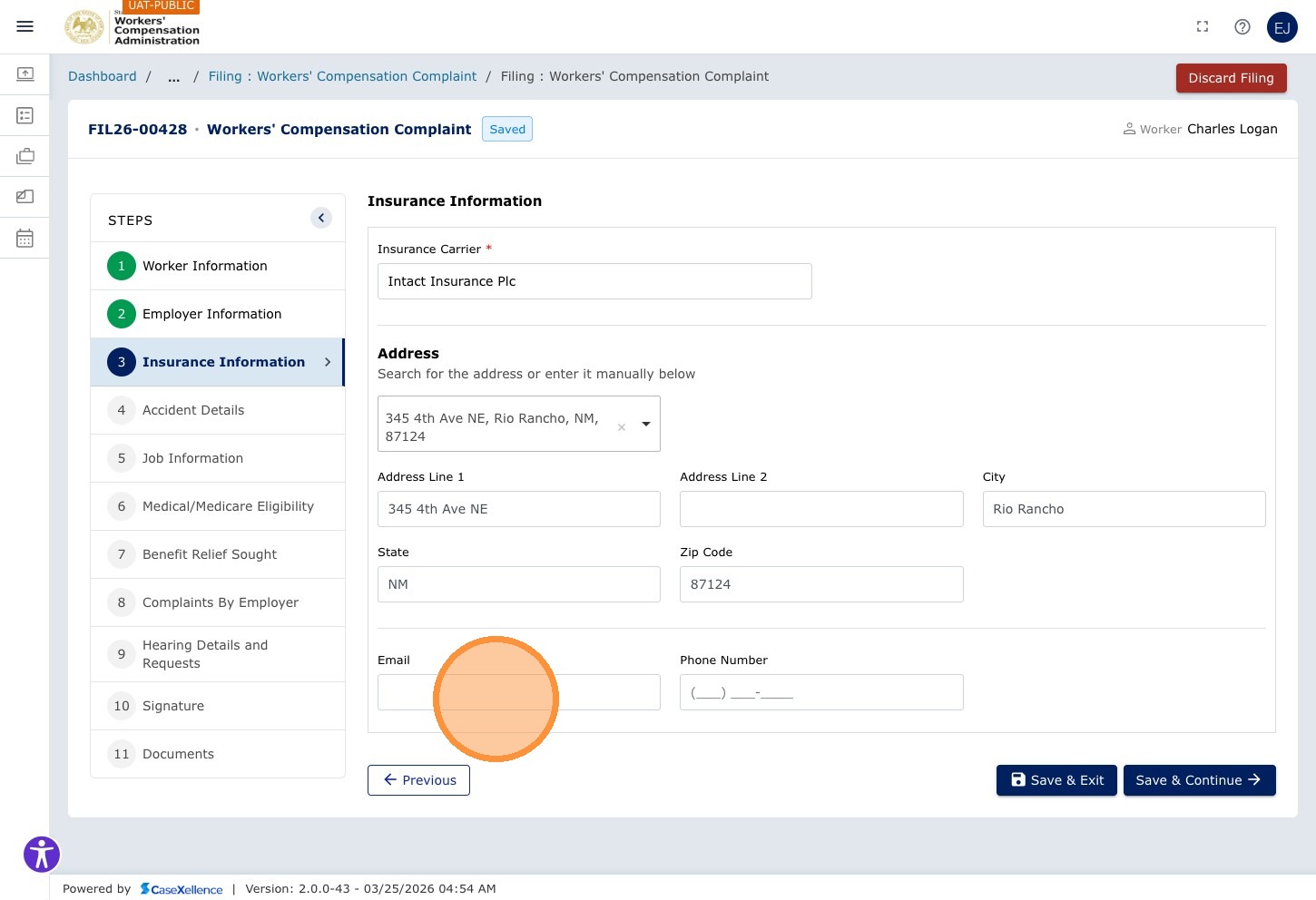The image size is (1316, 900).
Task: Focus the Phone Number field
Action: (x=821, y=692)
